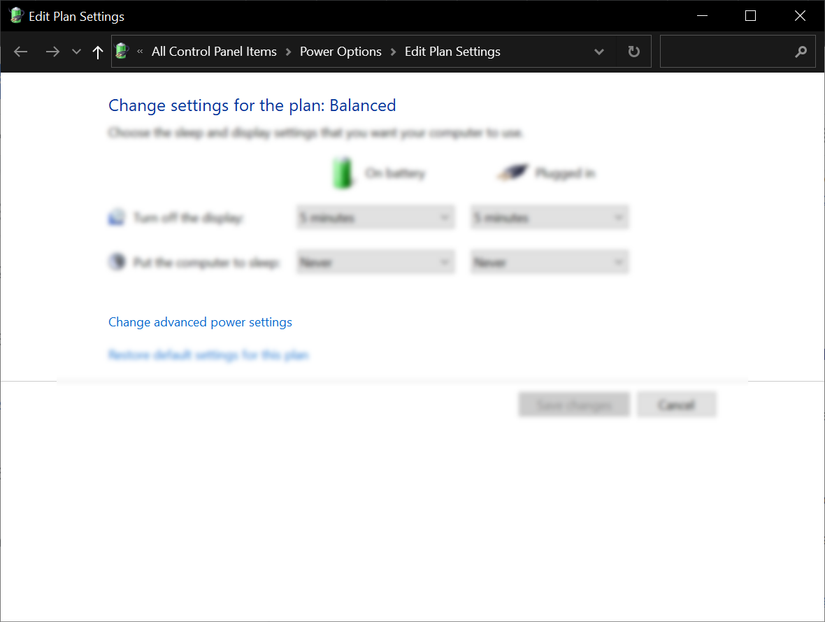
Task: Click into the Control Panel search box
Action: click(738, 52)
